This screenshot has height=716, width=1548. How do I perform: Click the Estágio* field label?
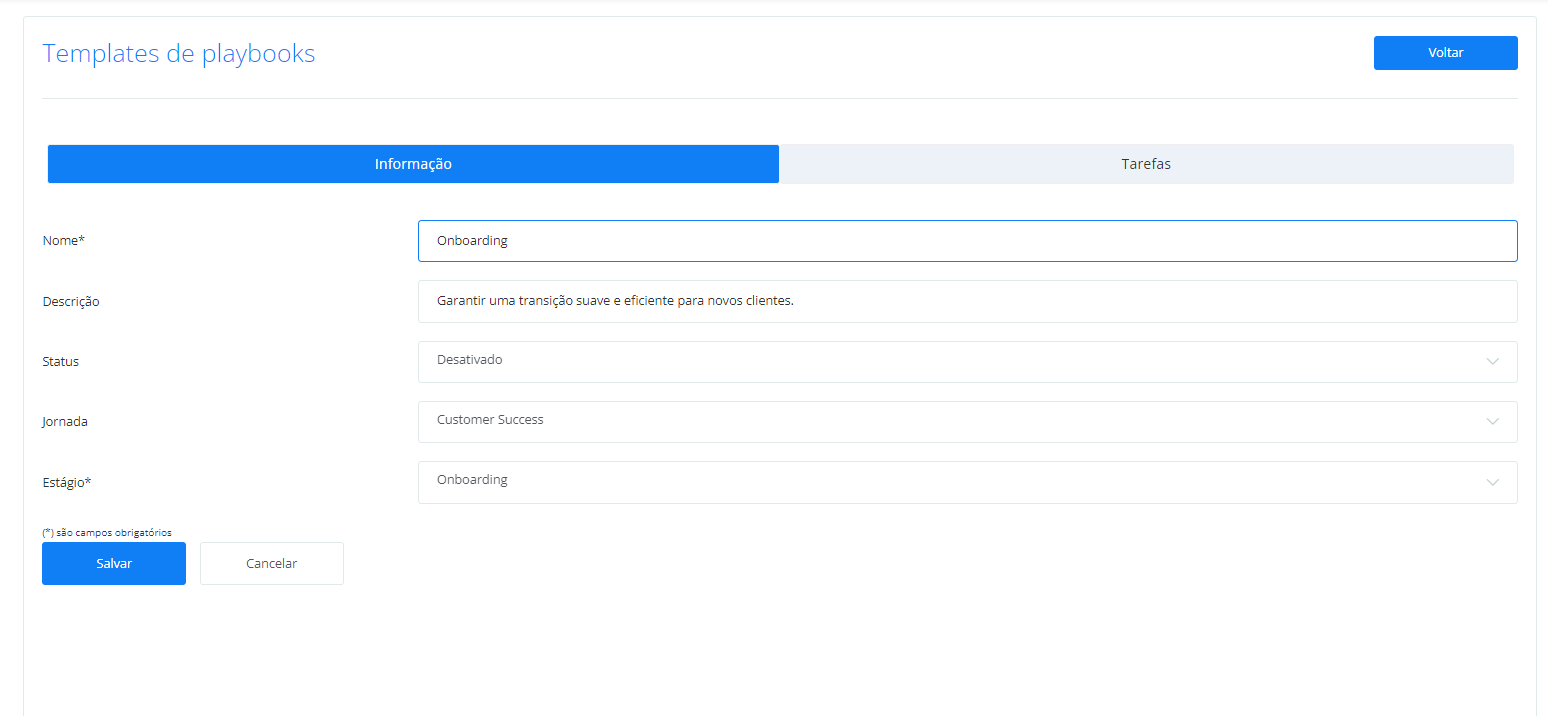[67, 483]
